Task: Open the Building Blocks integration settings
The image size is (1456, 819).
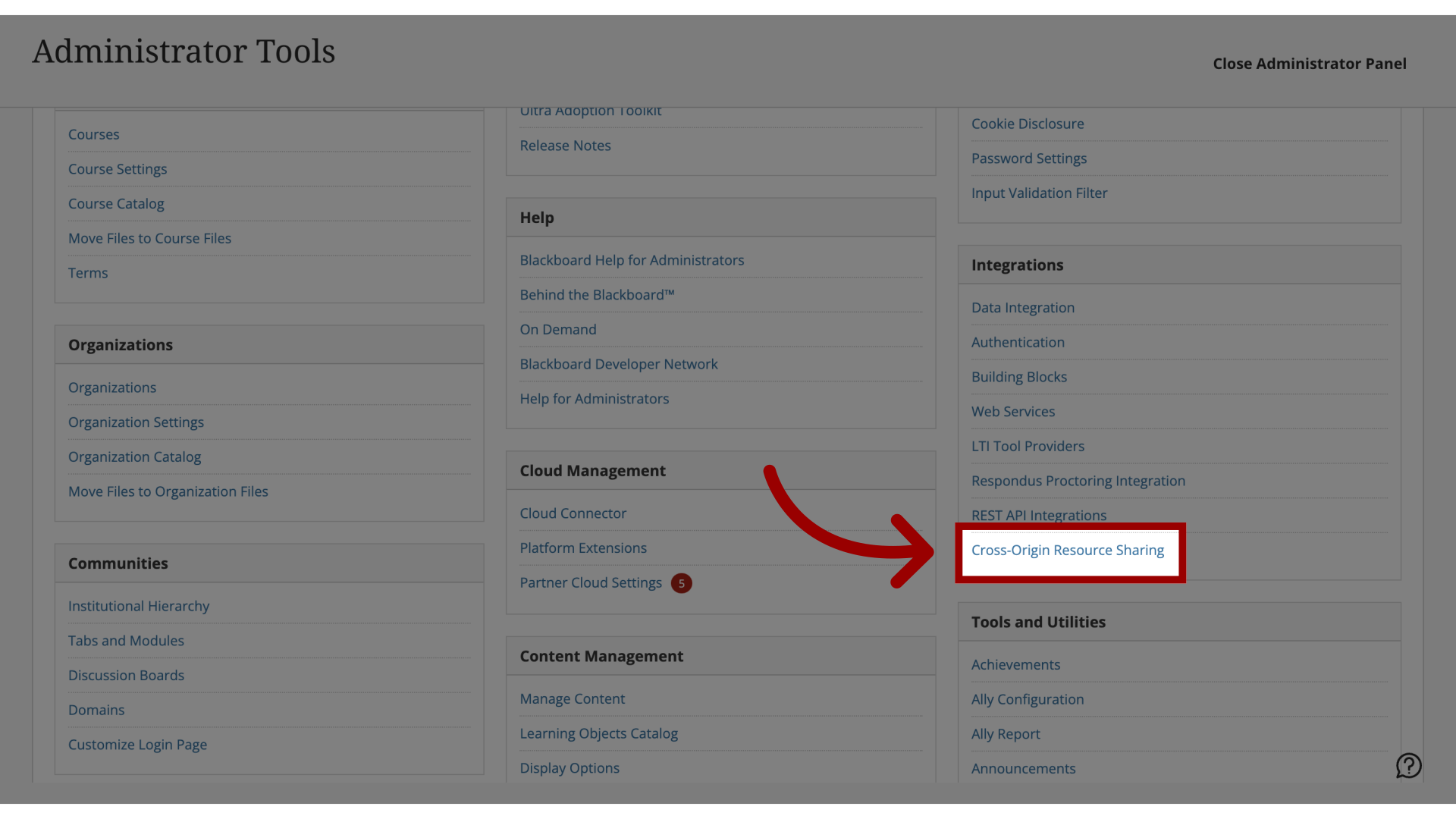Action: 1019,378
